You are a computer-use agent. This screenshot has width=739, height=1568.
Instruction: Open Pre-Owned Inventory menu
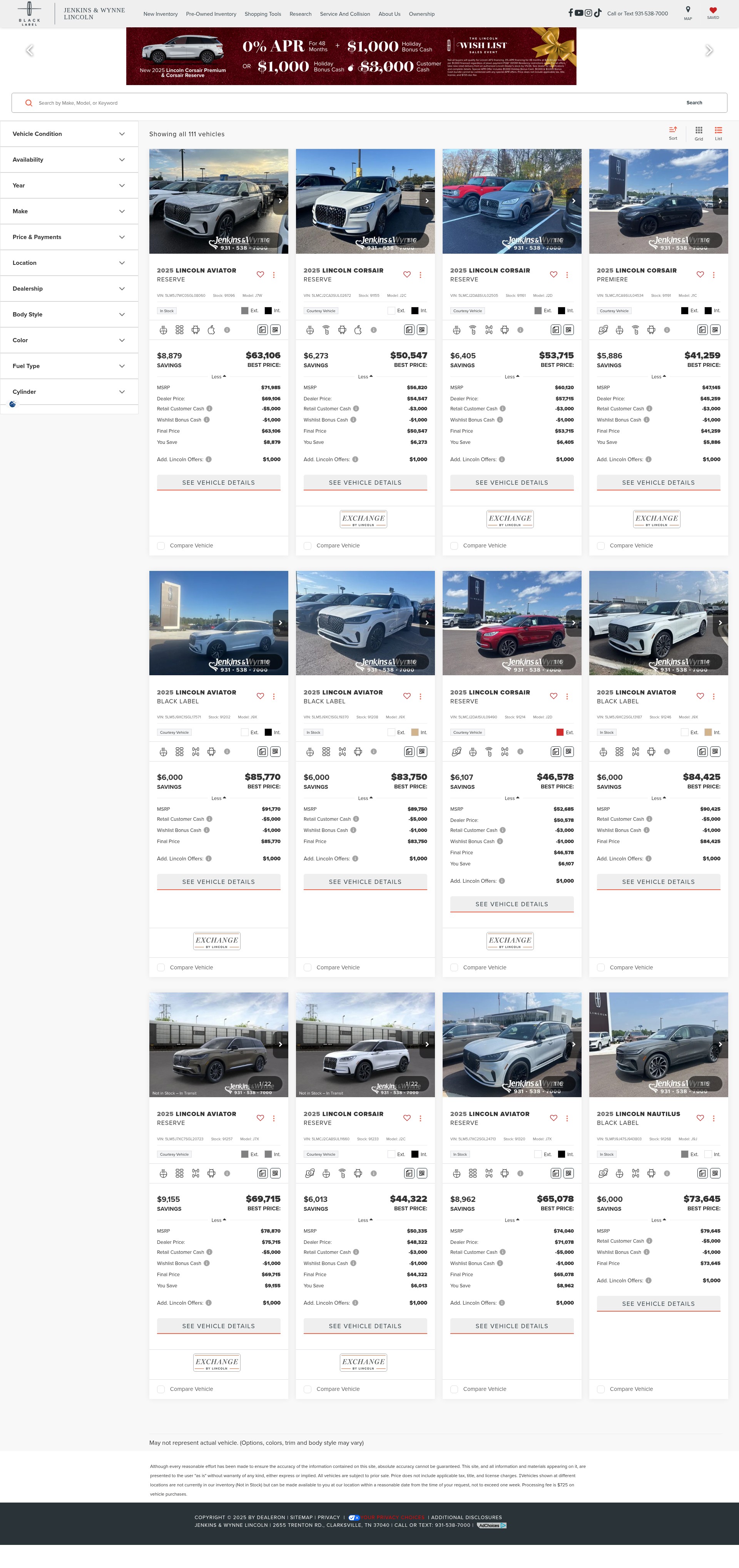click(x=211, y=14)
